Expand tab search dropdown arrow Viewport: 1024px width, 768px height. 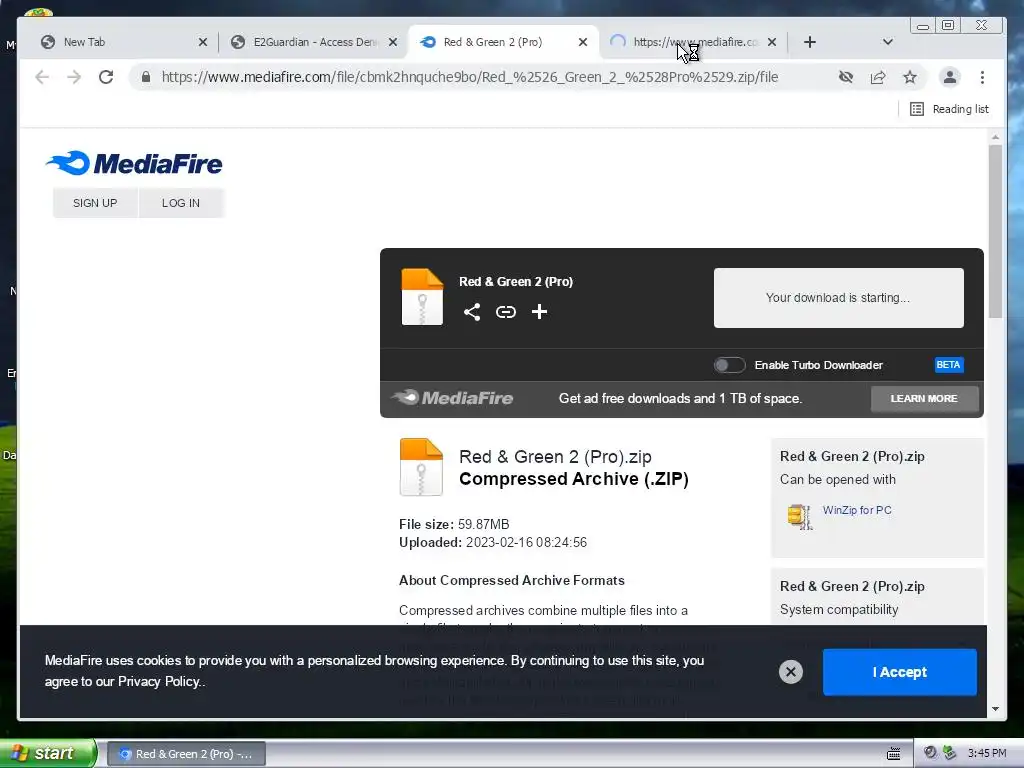pyautogui.click(x=888, y=42)
